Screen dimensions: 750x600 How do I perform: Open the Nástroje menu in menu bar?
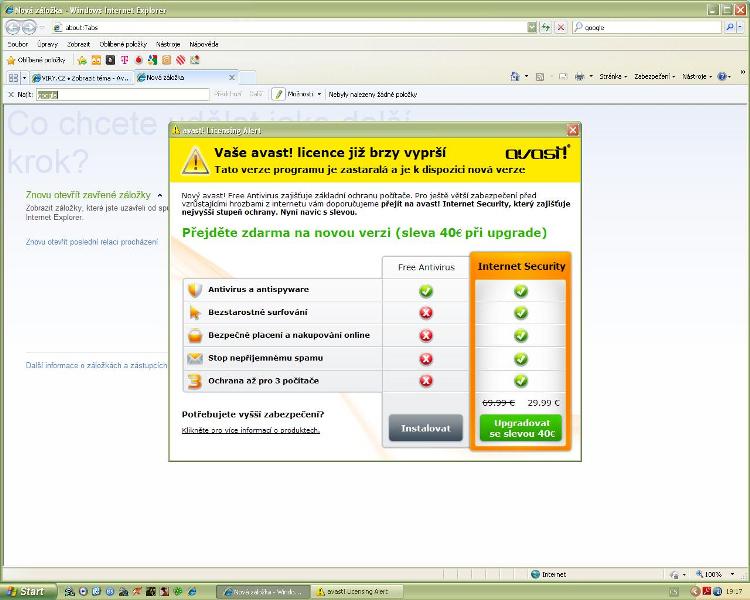[x=168, y=44]
